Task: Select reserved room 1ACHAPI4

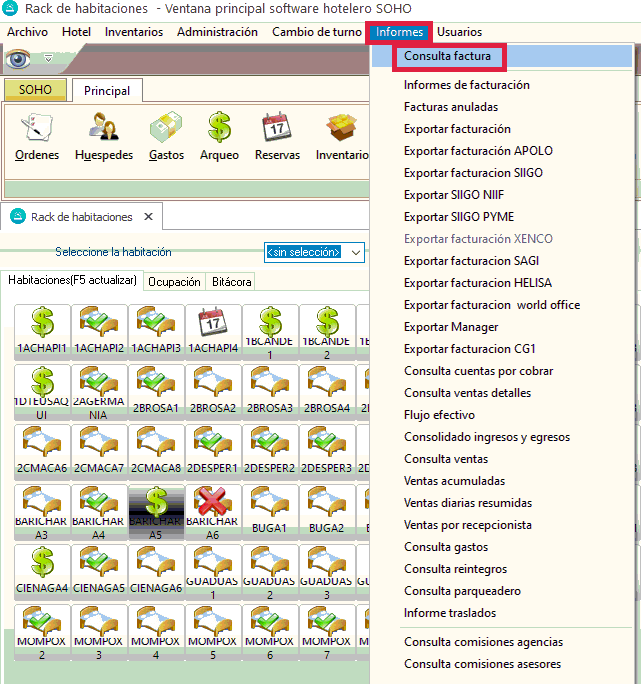Action: click(x=213, y=331)
